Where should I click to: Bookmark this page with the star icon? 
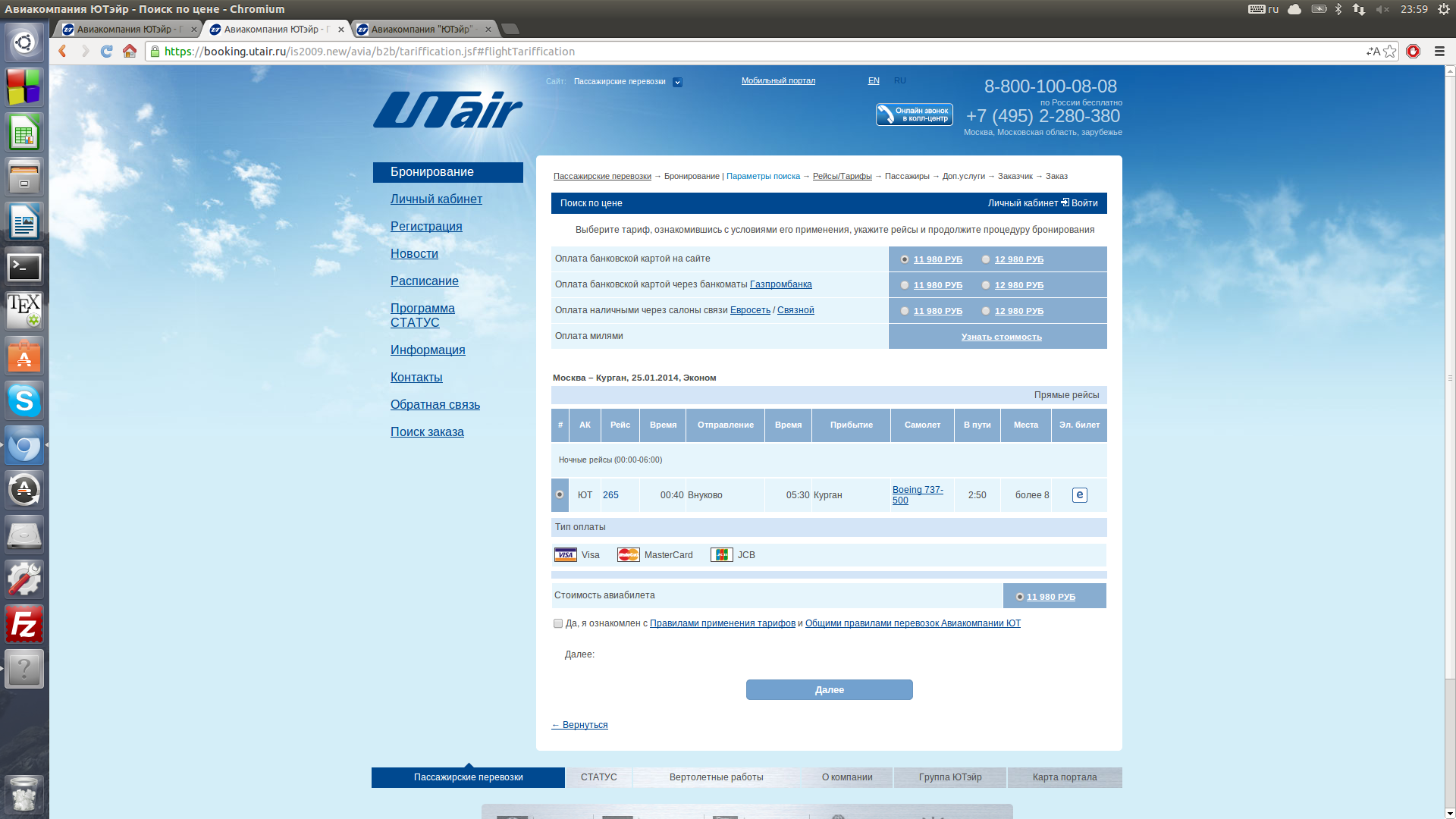click(x=1389, y=52)
